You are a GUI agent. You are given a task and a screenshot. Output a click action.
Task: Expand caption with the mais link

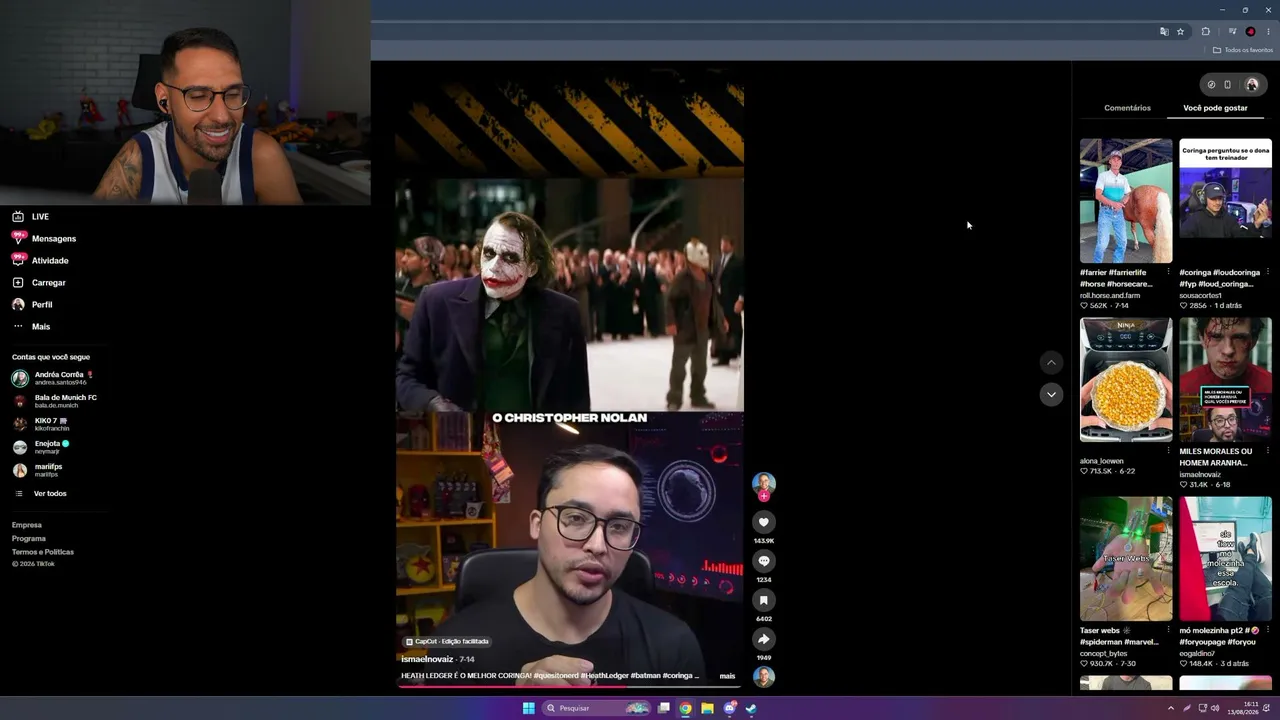727,676
